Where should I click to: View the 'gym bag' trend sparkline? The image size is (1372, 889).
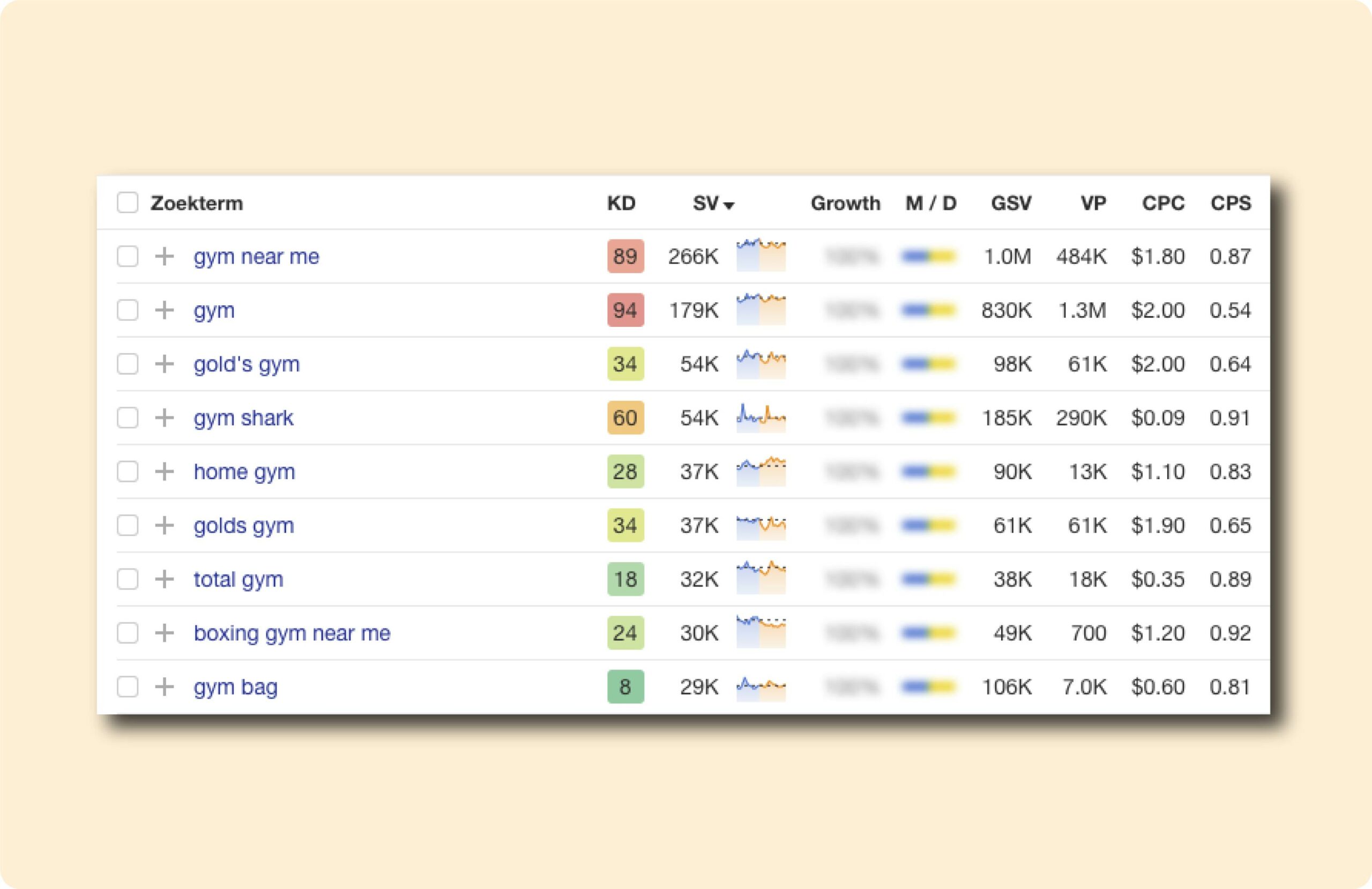point(761,689)
